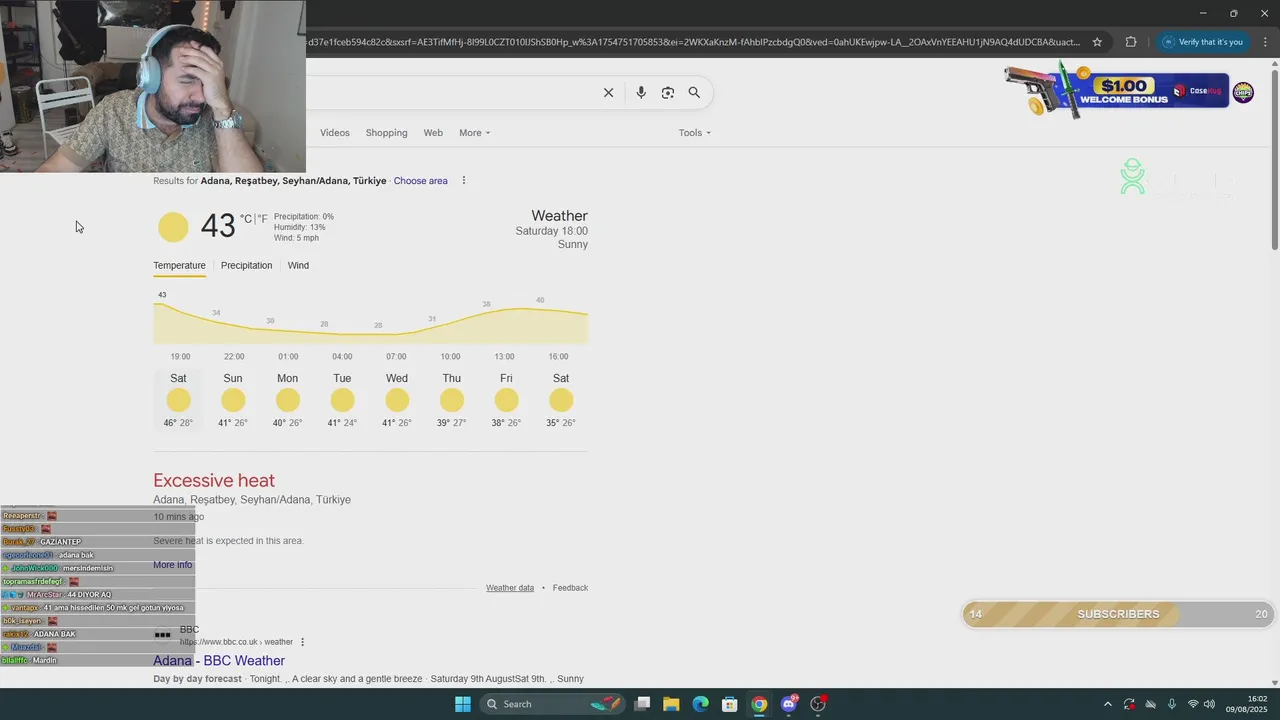
Task: Click the Windows taskbar Search box
Action: (551, 704)
